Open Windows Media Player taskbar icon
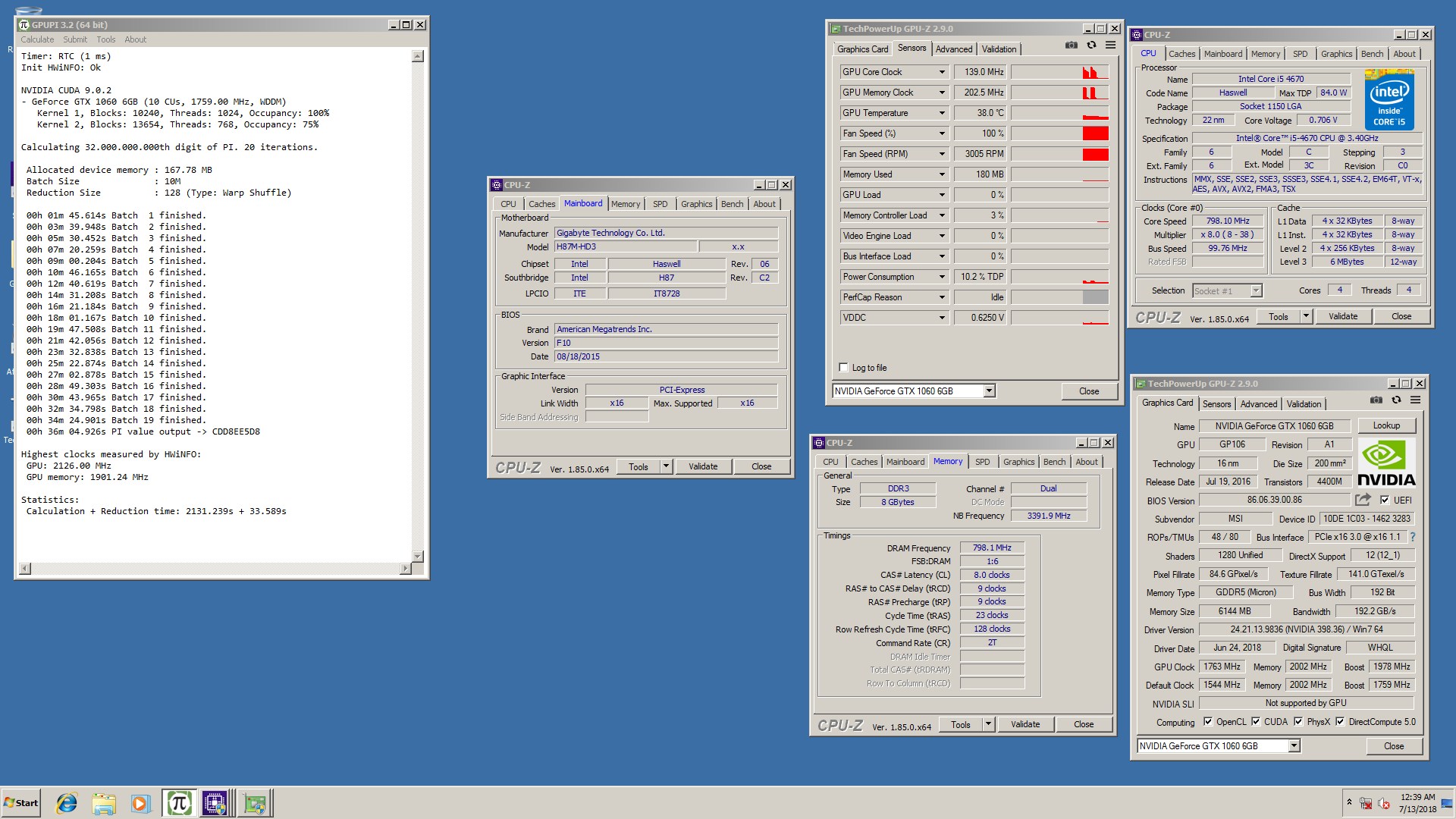 (140, 803)
